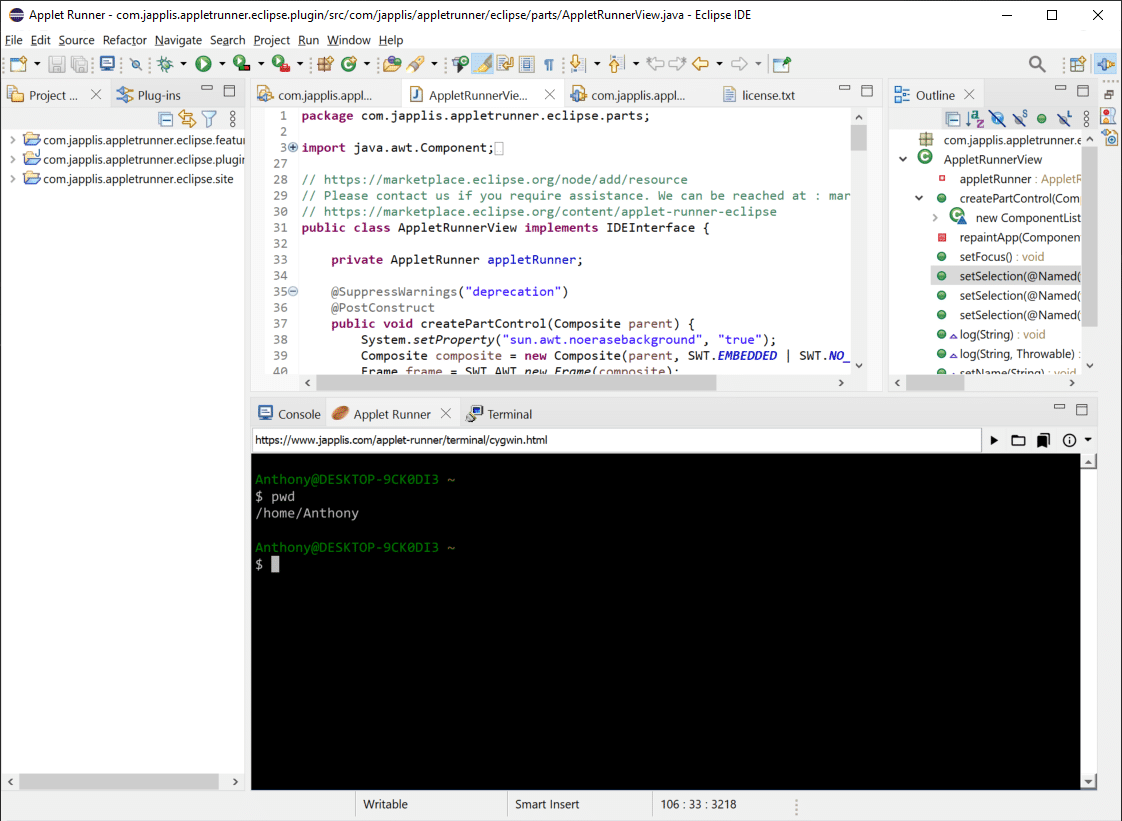Toggle Block Selection Mode icon

[x=527, y=64]
